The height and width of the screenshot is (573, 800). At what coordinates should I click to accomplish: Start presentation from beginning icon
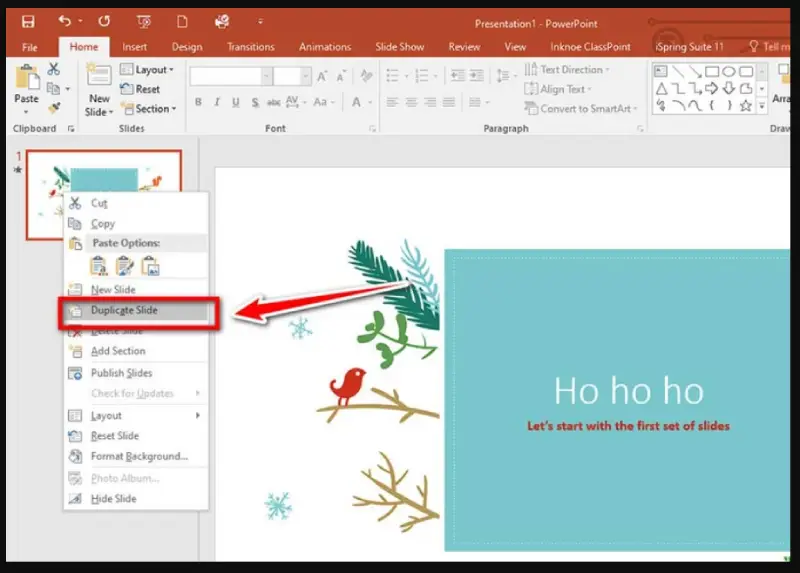pos(144,21)
